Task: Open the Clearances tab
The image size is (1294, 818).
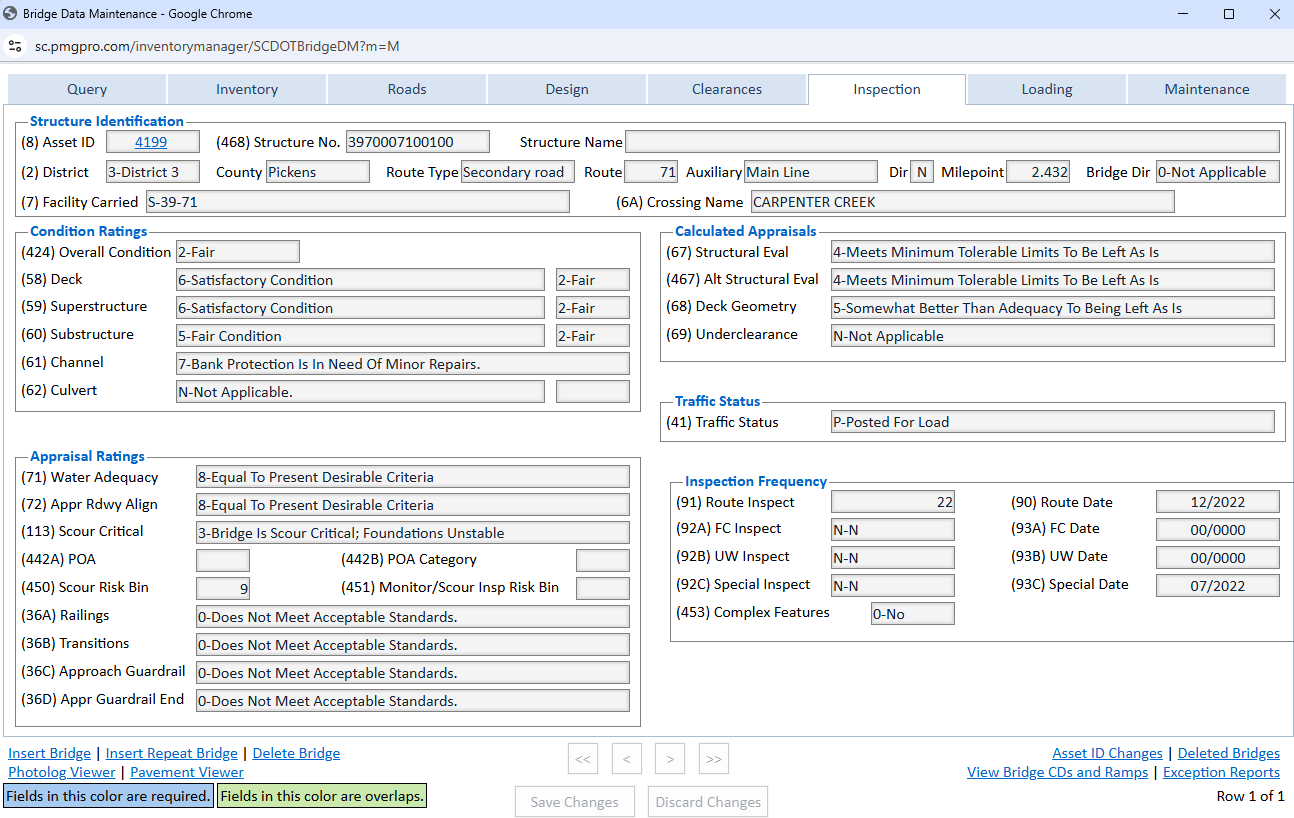Action: tap(727, 89)
